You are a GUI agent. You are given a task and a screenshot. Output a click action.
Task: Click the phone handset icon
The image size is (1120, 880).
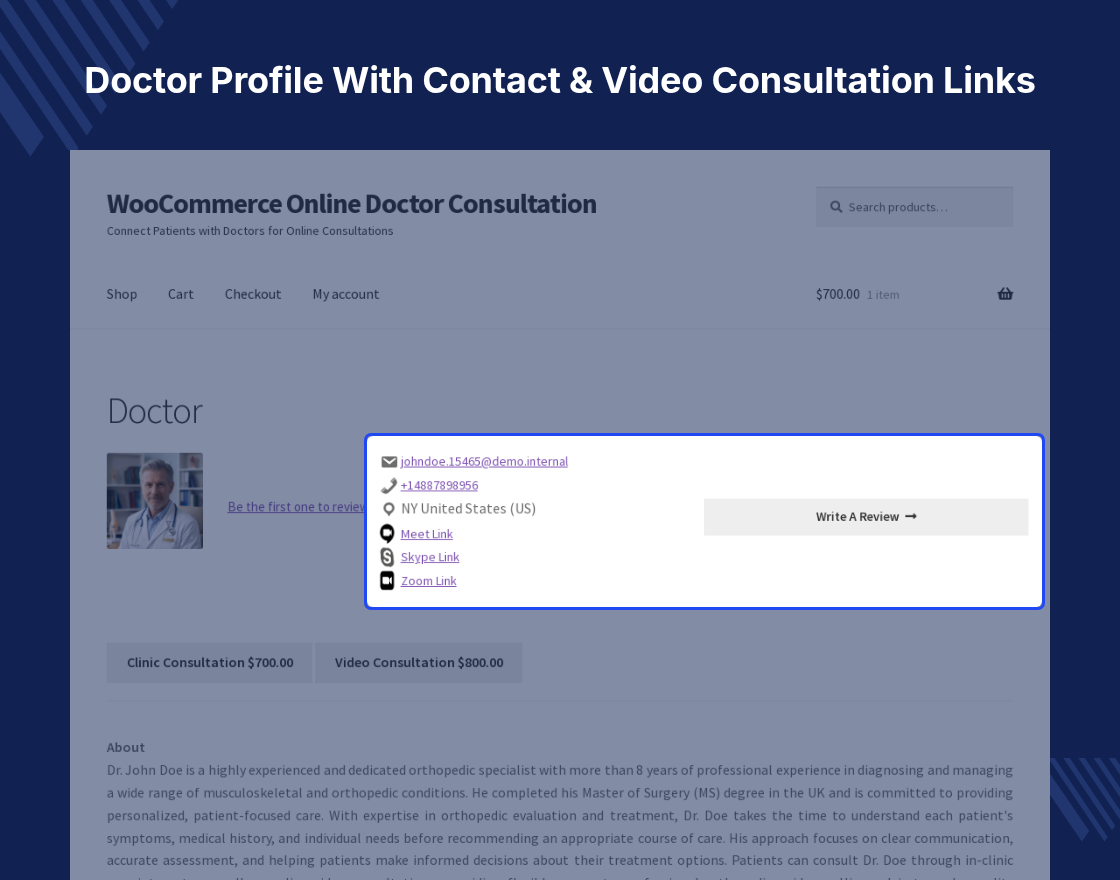(389, 486)
